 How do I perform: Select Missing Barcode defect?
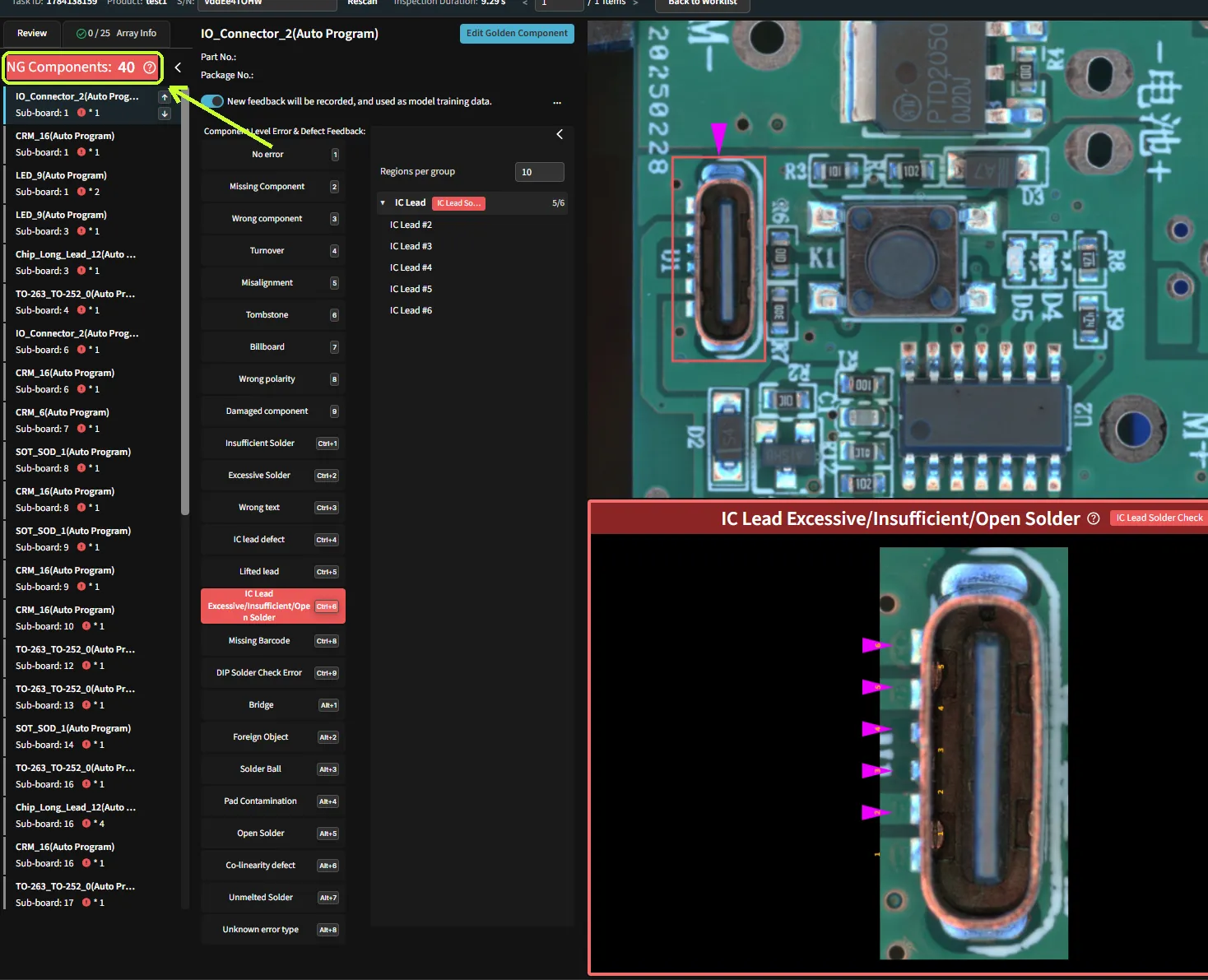point(273,641)
